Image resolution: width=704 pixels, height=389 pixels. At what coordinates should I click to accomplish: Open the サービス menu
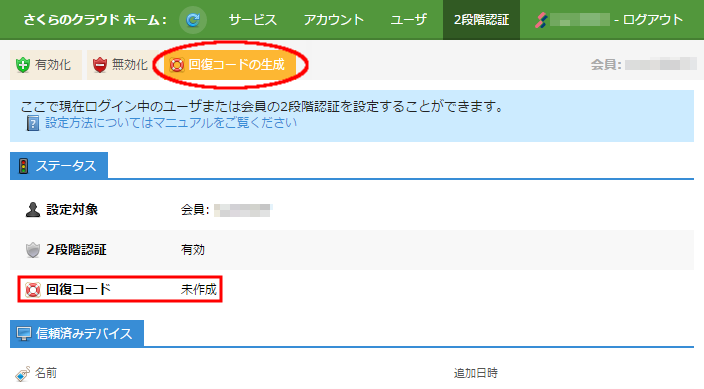252,20
